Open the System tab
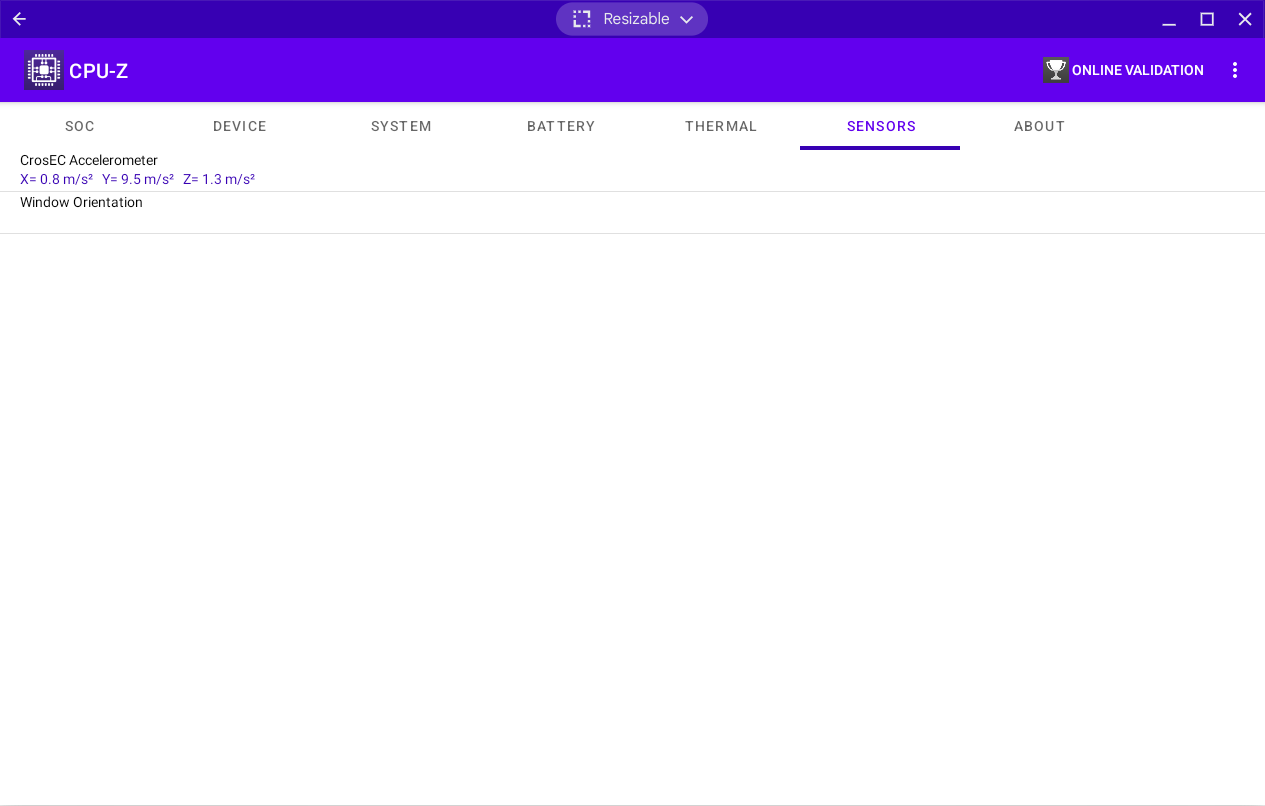Image resolution: width=1265 pixels, height=806 pixels. tap(401, 126)
